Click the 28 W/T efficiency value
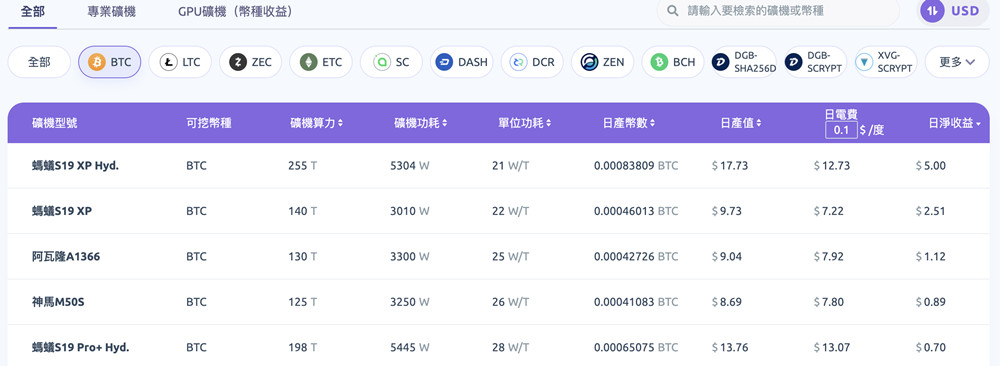This screenshot has height=366, width=1000. pos(510,348)
